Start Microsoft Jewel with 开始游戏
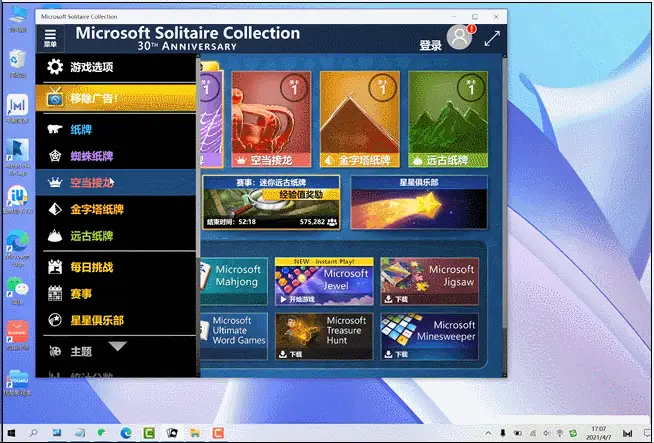This screenshot has width=654, height=443. (298, 299)
